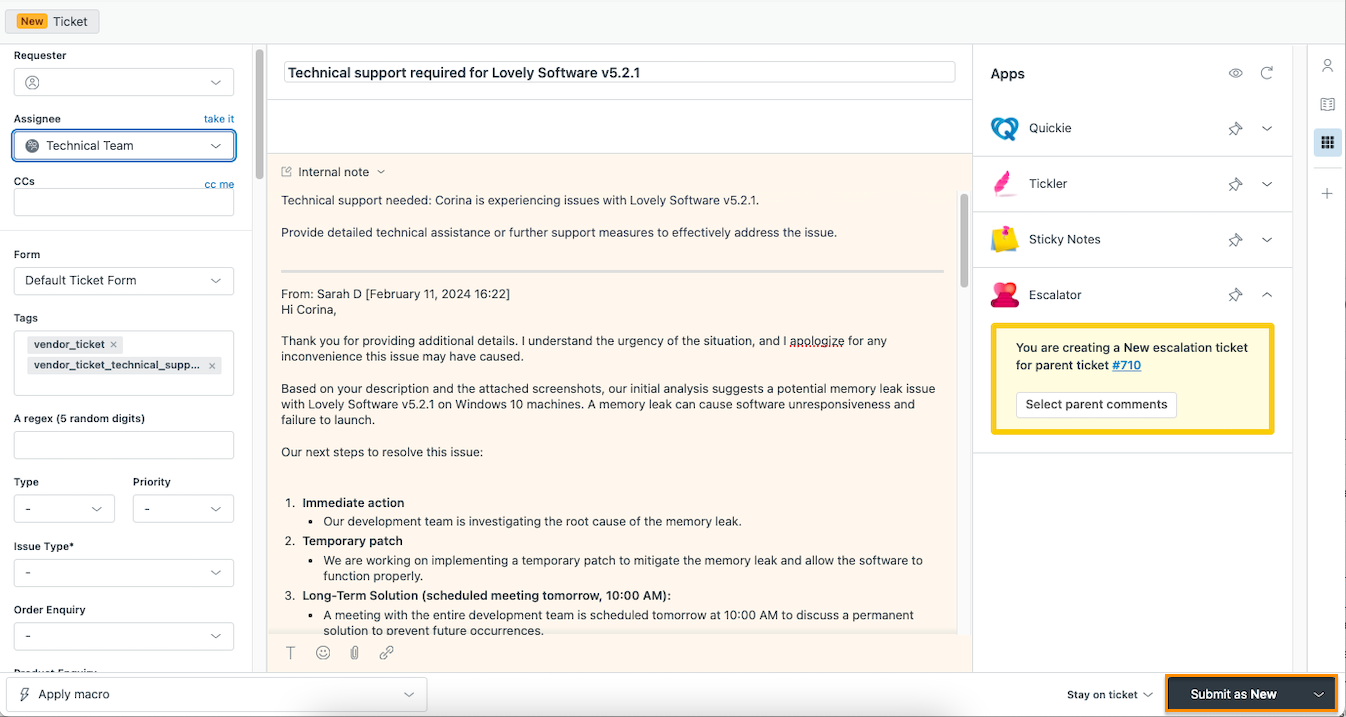This screenshot has height=717, width=1346.
Task: Collapse the Escalator app panel
Action: click(1267, 295)
